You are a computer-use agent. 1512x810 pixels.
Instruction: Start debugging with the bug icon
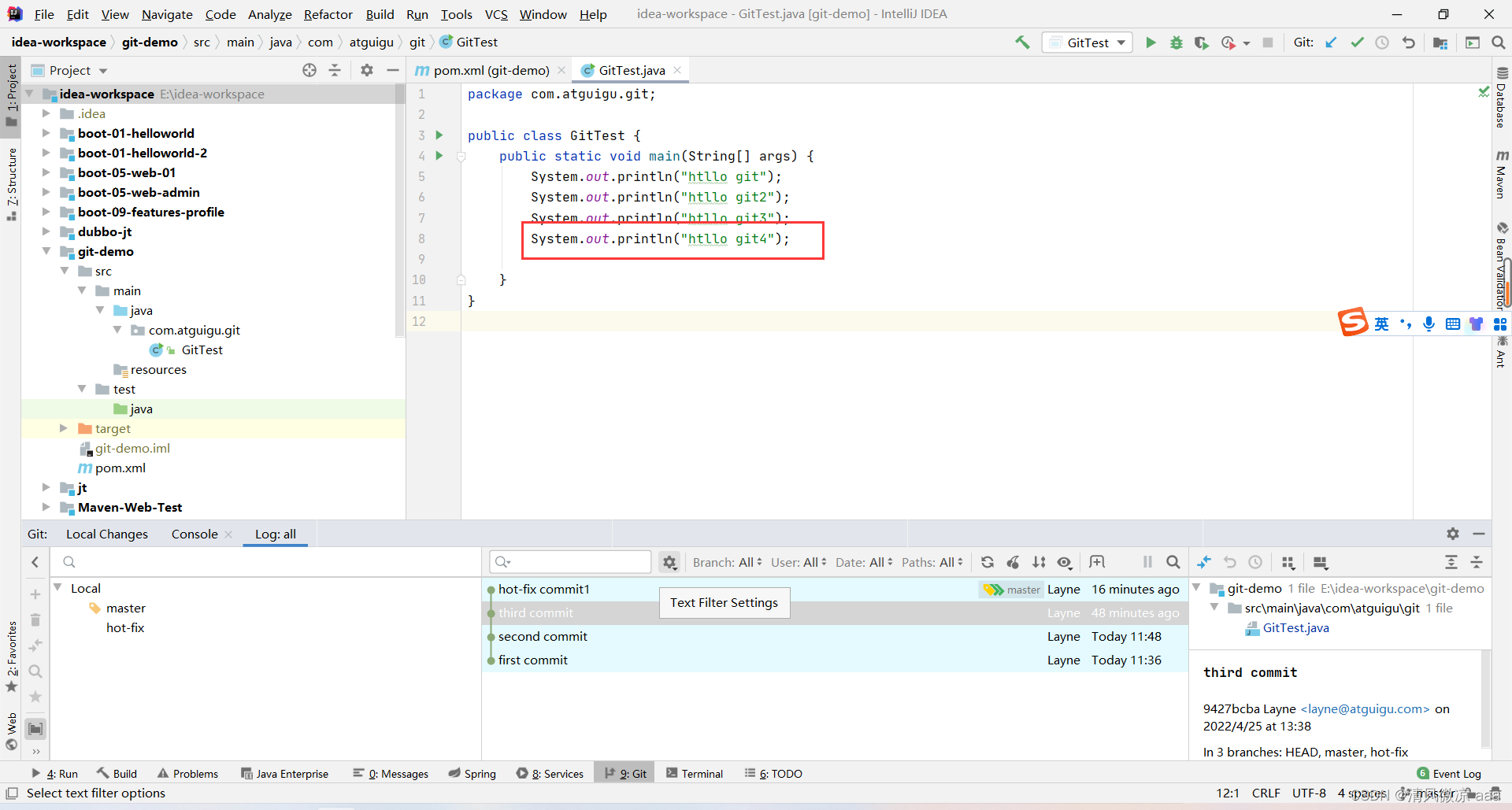(x=1176, y=43)
